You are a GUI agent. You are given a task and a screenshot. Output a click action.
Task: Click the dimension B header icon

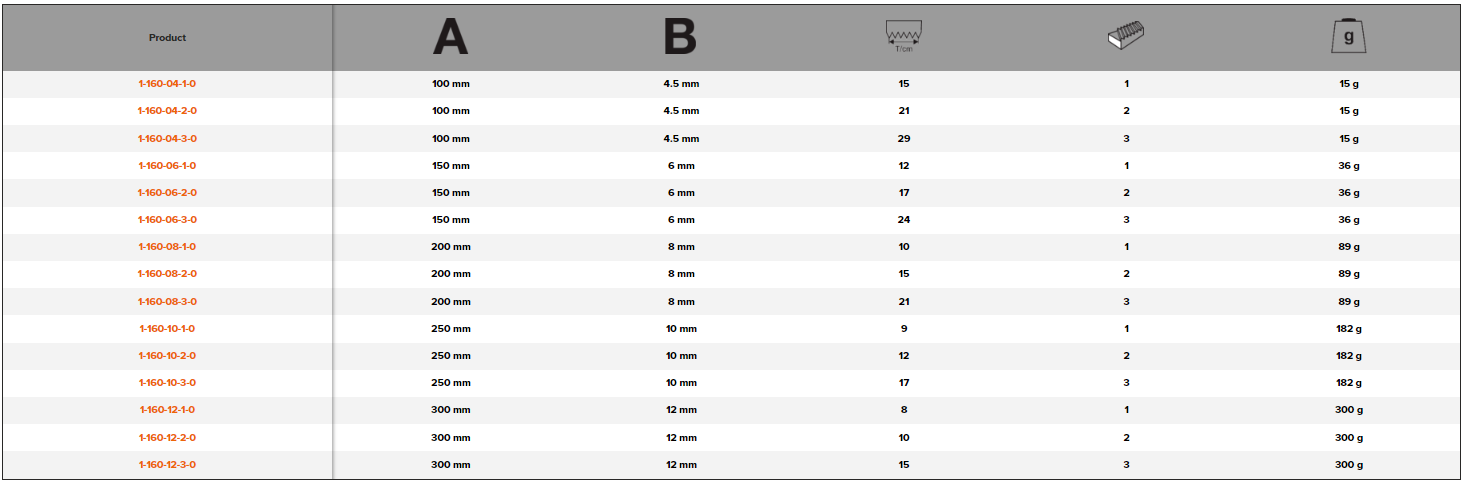[x=680, y=37]
